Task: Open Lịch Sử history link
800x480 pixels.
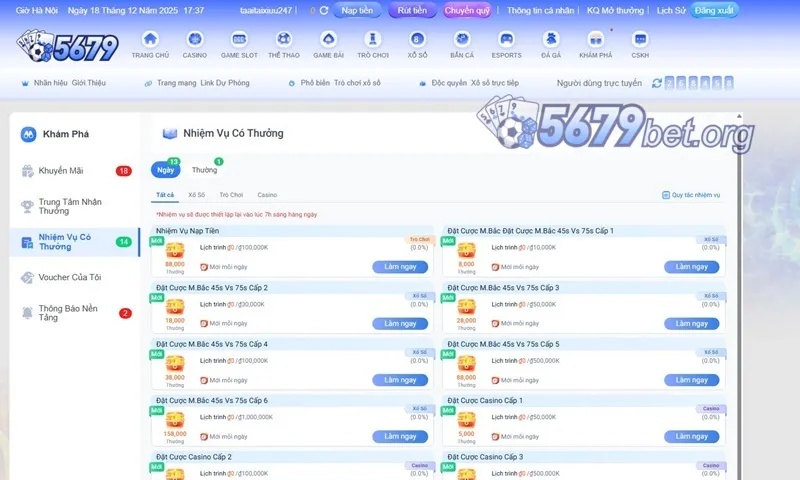Action: pos(671,10)
